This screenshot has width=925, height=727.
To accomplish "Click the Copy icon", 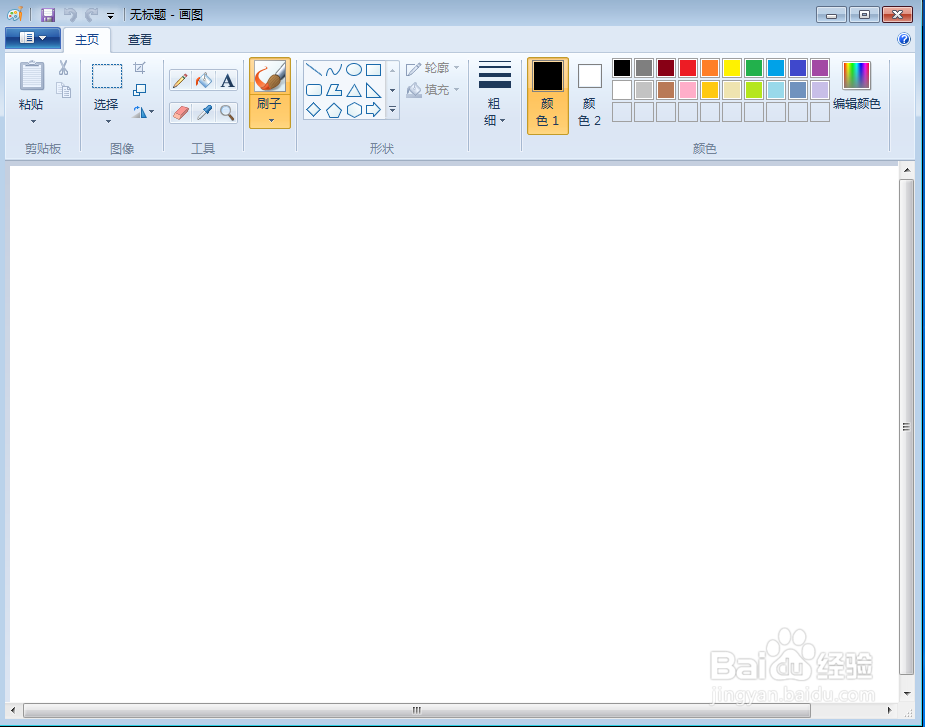I will coord(63,90).
